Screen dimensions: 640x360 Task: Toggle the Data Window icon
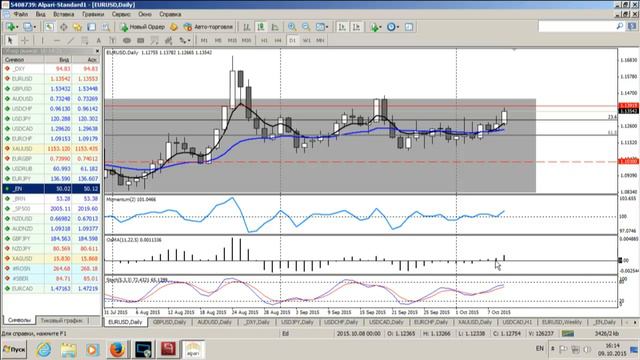click(x=64, y=27)
